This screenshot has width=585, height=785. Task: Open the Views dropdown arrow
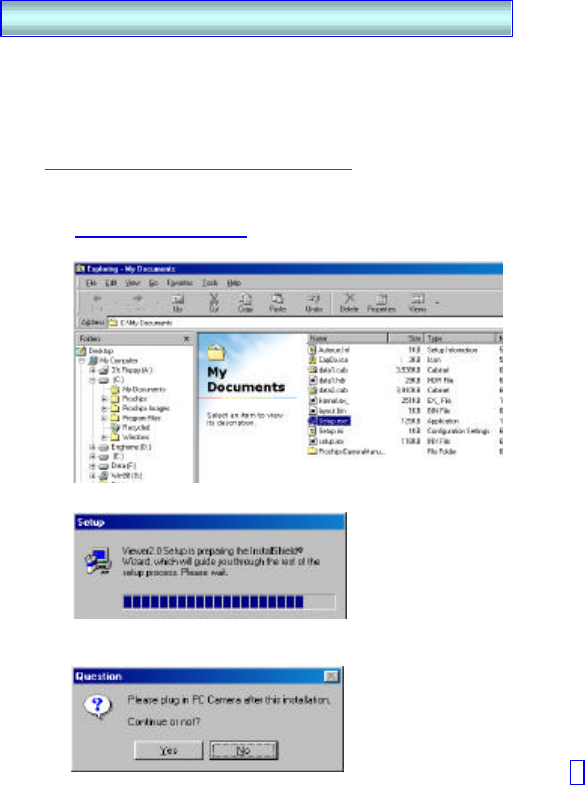pyautogui.click(x=437, y=303)
